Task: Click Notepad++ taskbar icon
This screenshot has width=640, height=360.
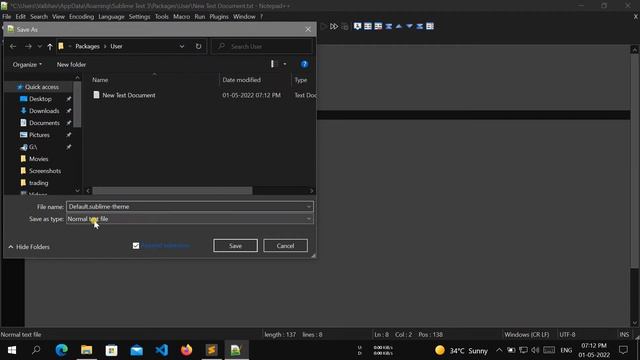Action: pyautogui.click(x=236, y=350)
